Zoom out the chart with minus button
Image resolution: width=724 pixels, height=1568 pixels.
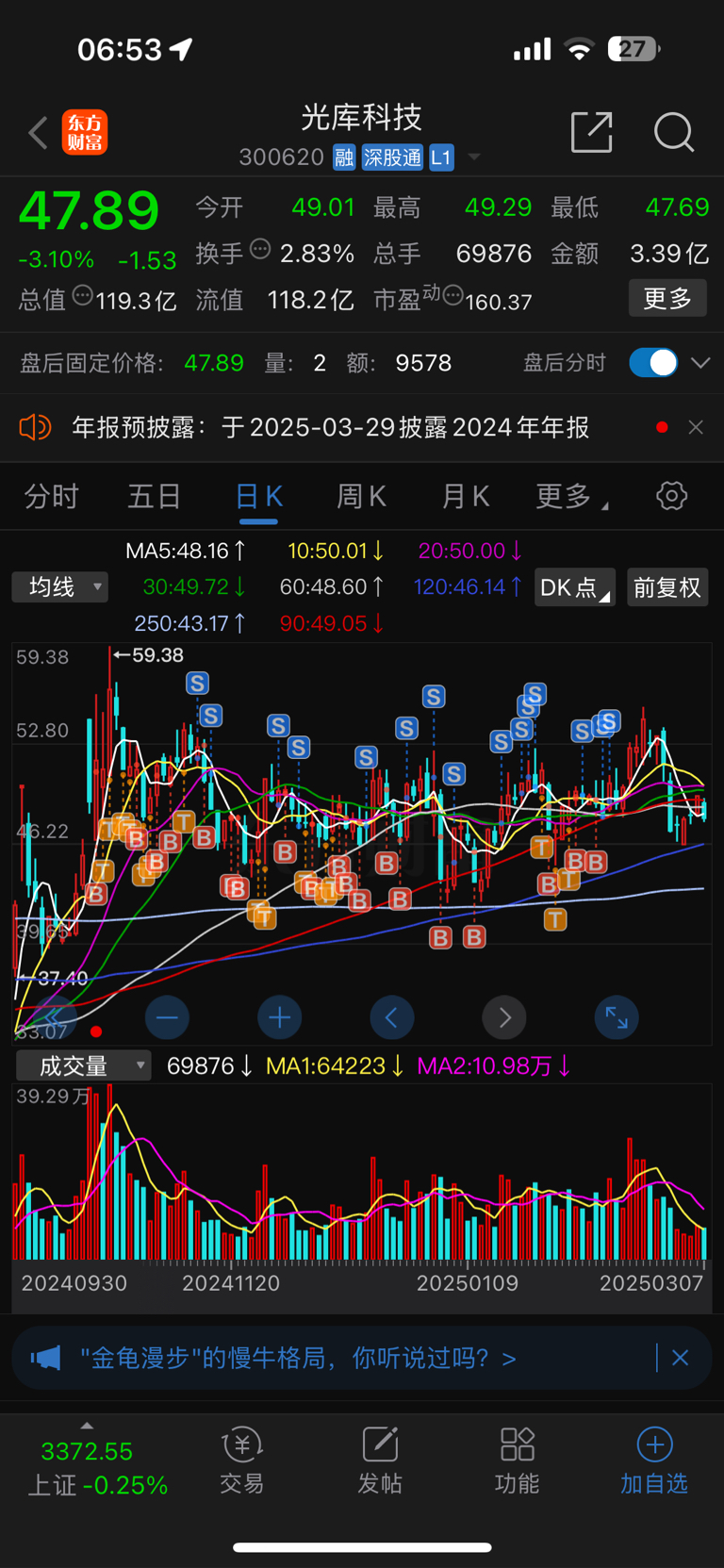pyautogui.click(x=167, y=1017)
